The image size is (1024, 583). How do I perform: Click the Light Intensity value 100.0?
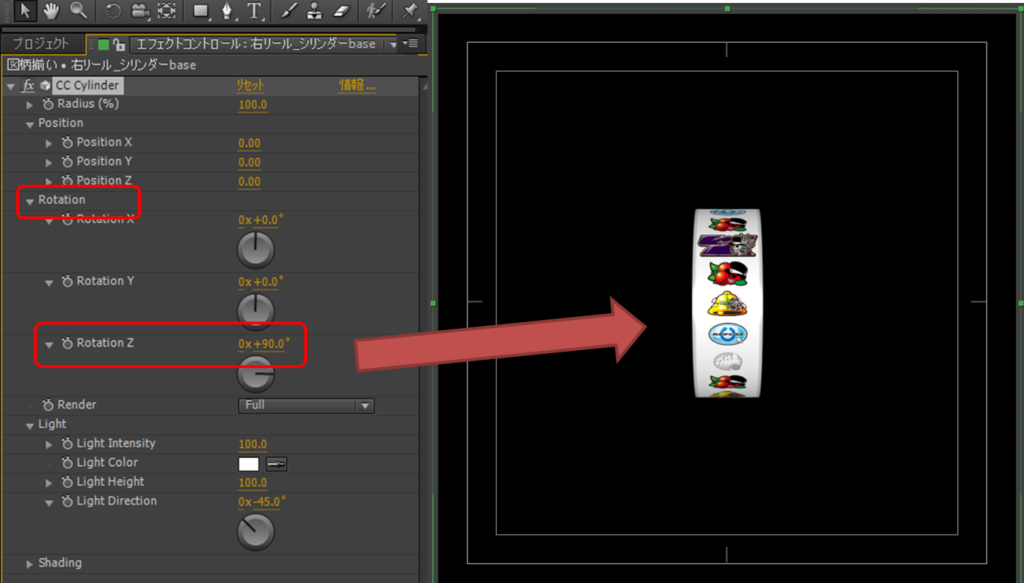[252, 445]
